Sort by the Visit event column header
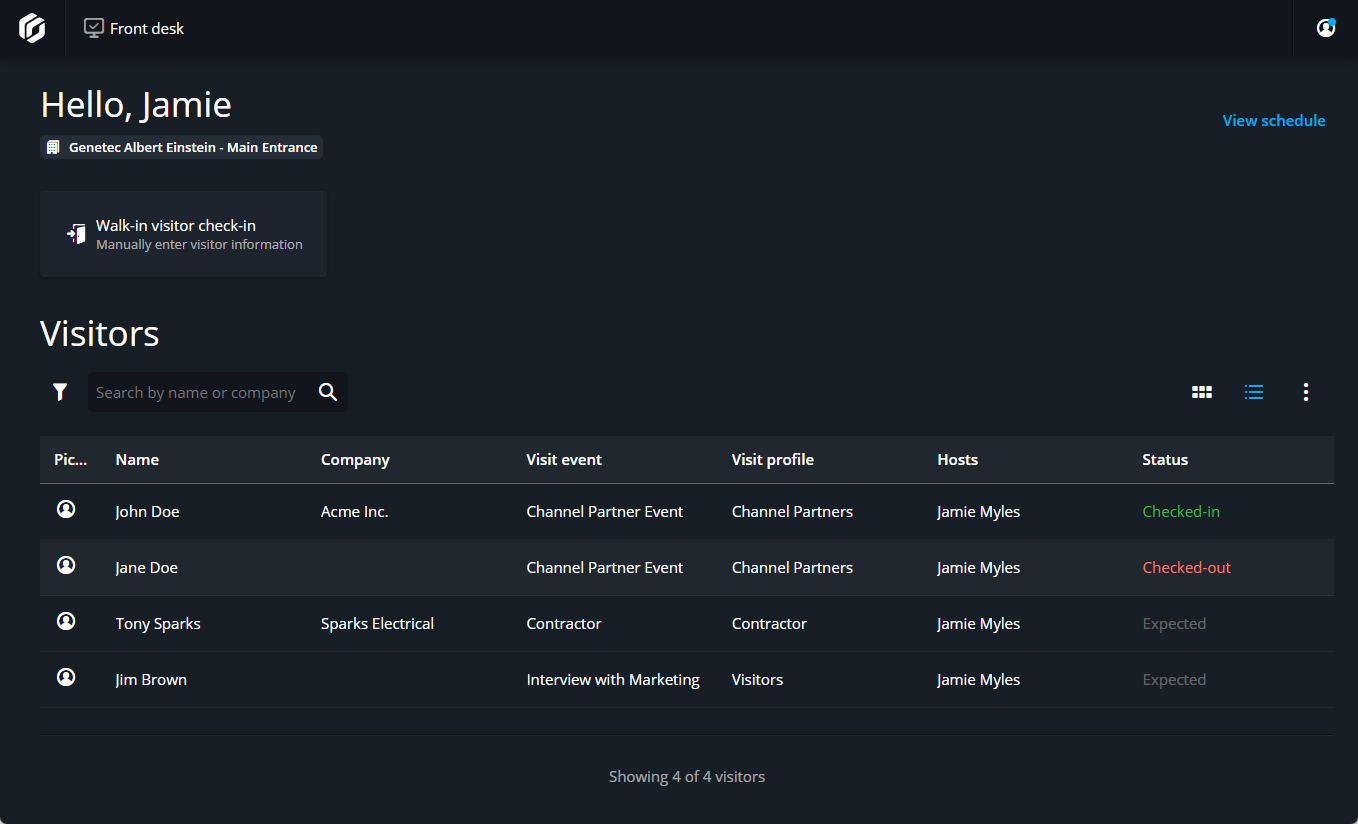The image size is (1358, 824). point(564,460)
